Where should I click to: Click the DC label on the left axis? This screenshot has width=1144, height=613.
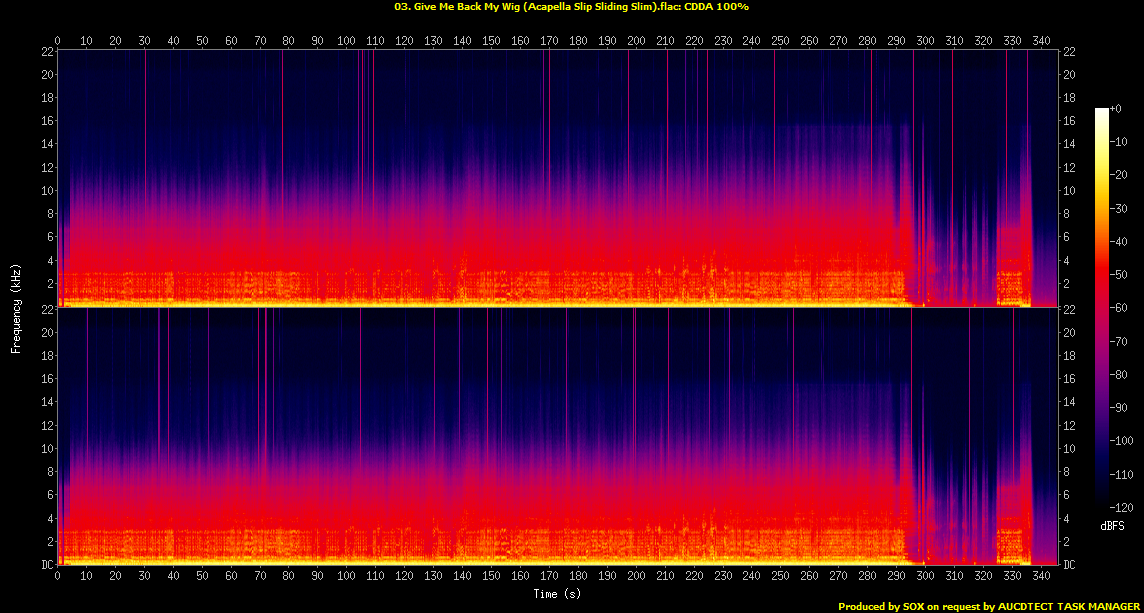point(46,565)
